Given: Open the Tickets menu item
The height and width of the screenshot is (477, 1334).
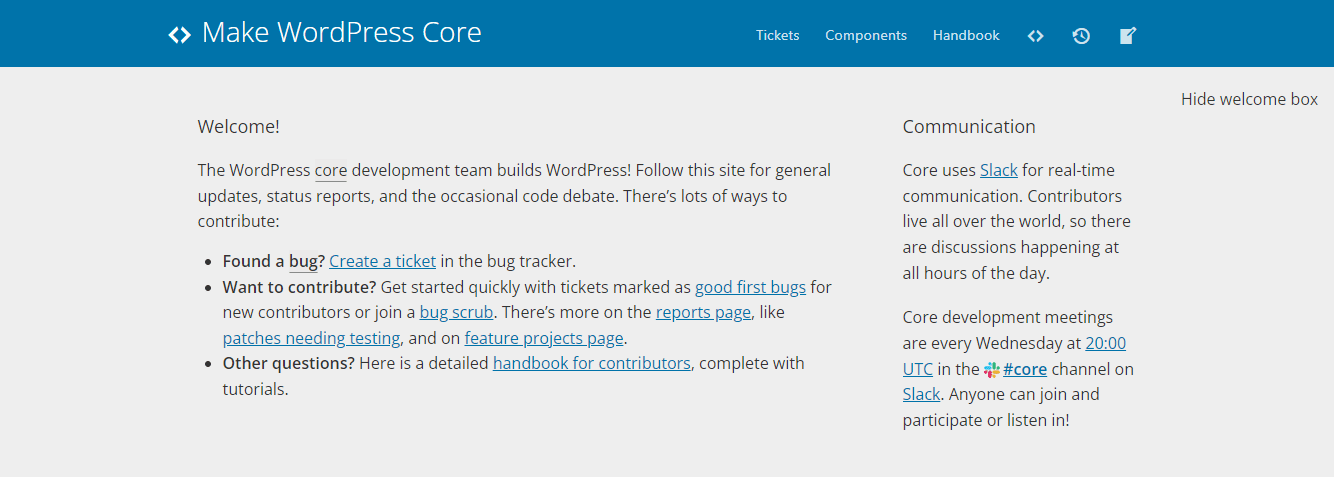Looking at the screenshot, I should tap(777, 35).
